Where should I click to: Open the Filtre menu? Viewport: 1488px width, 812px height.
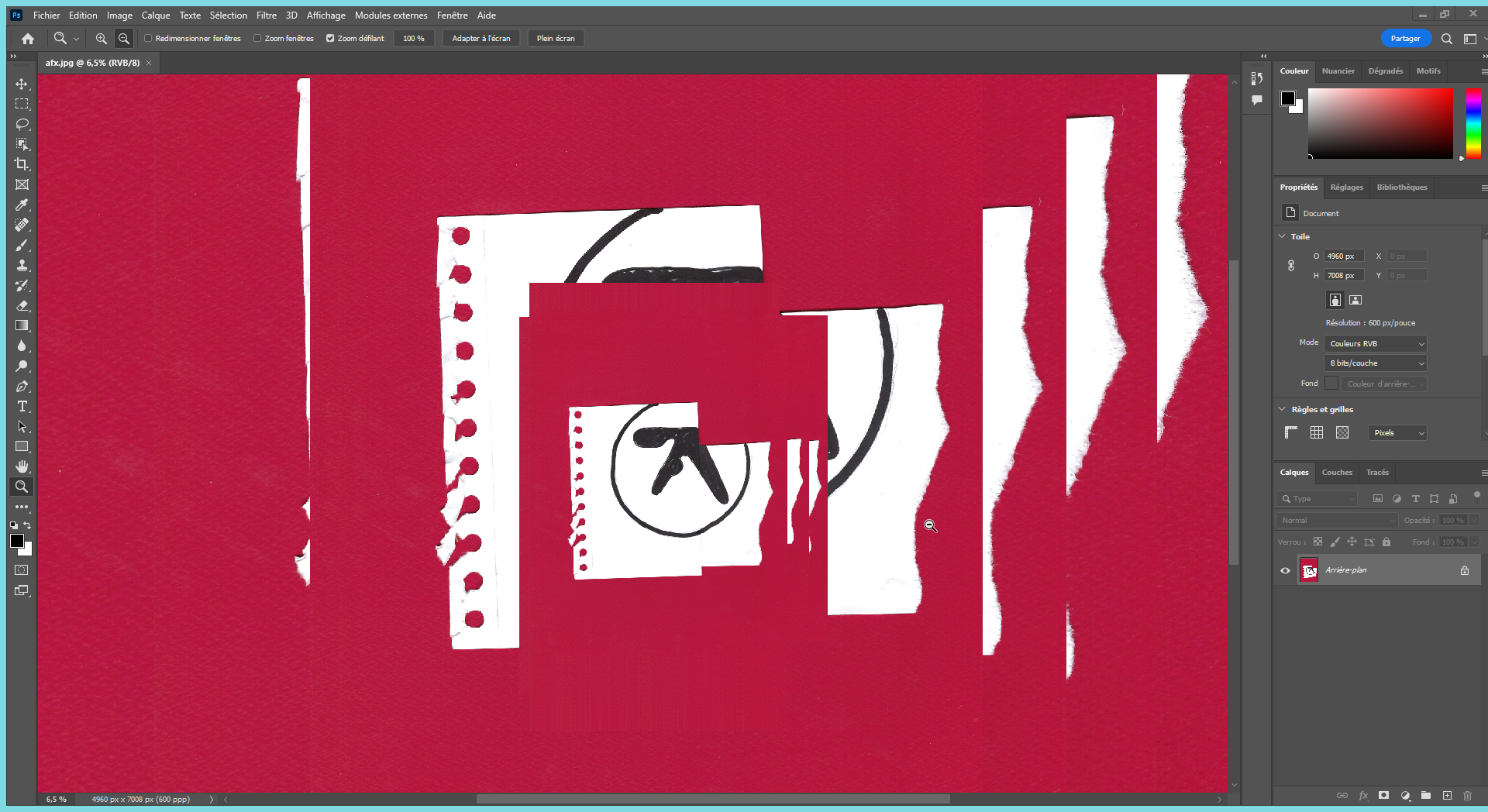267,15
